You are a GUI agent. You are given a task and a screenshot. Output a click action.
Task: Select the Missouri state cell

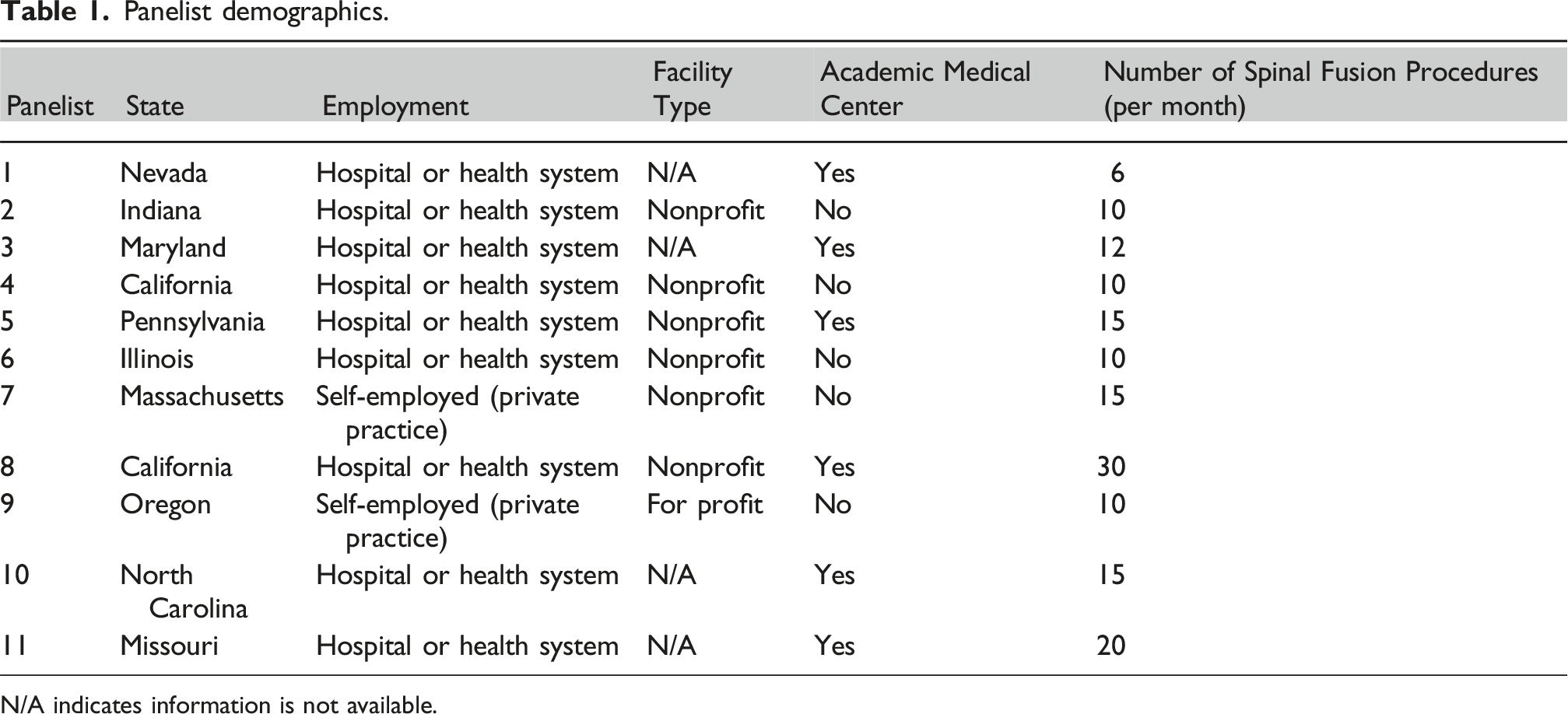[x=169, y=646]
